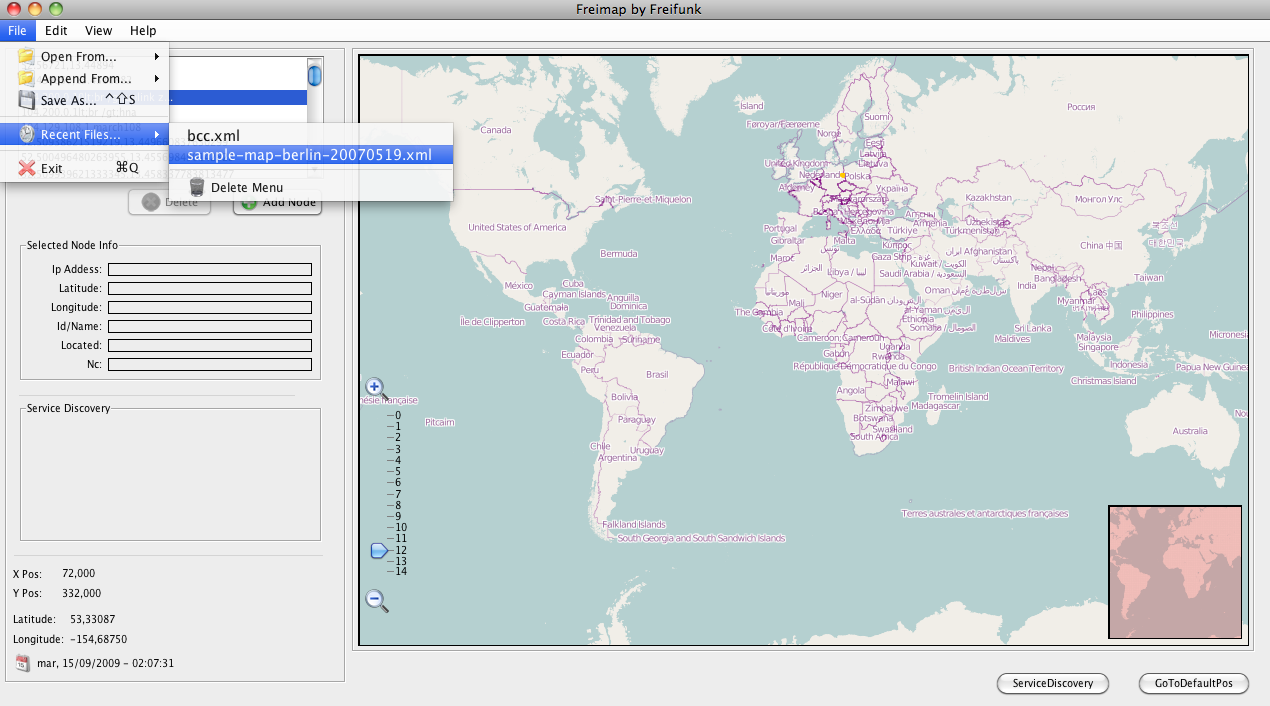Screen dimensions: 1270x706
Task: Expand the Append From submenu arrow
Action: [x=157, y=78]
